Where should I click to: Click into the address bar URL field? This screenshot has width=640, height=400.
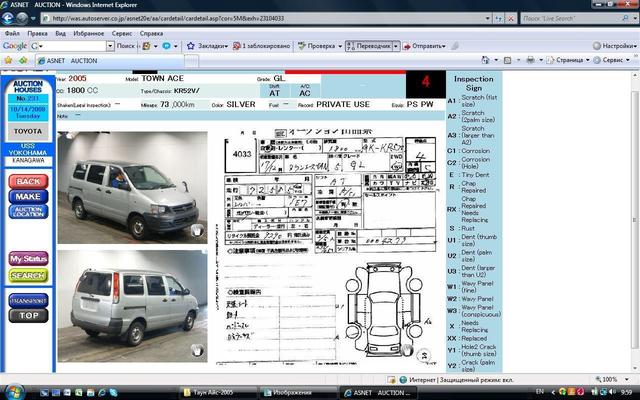tap(262, 18)
